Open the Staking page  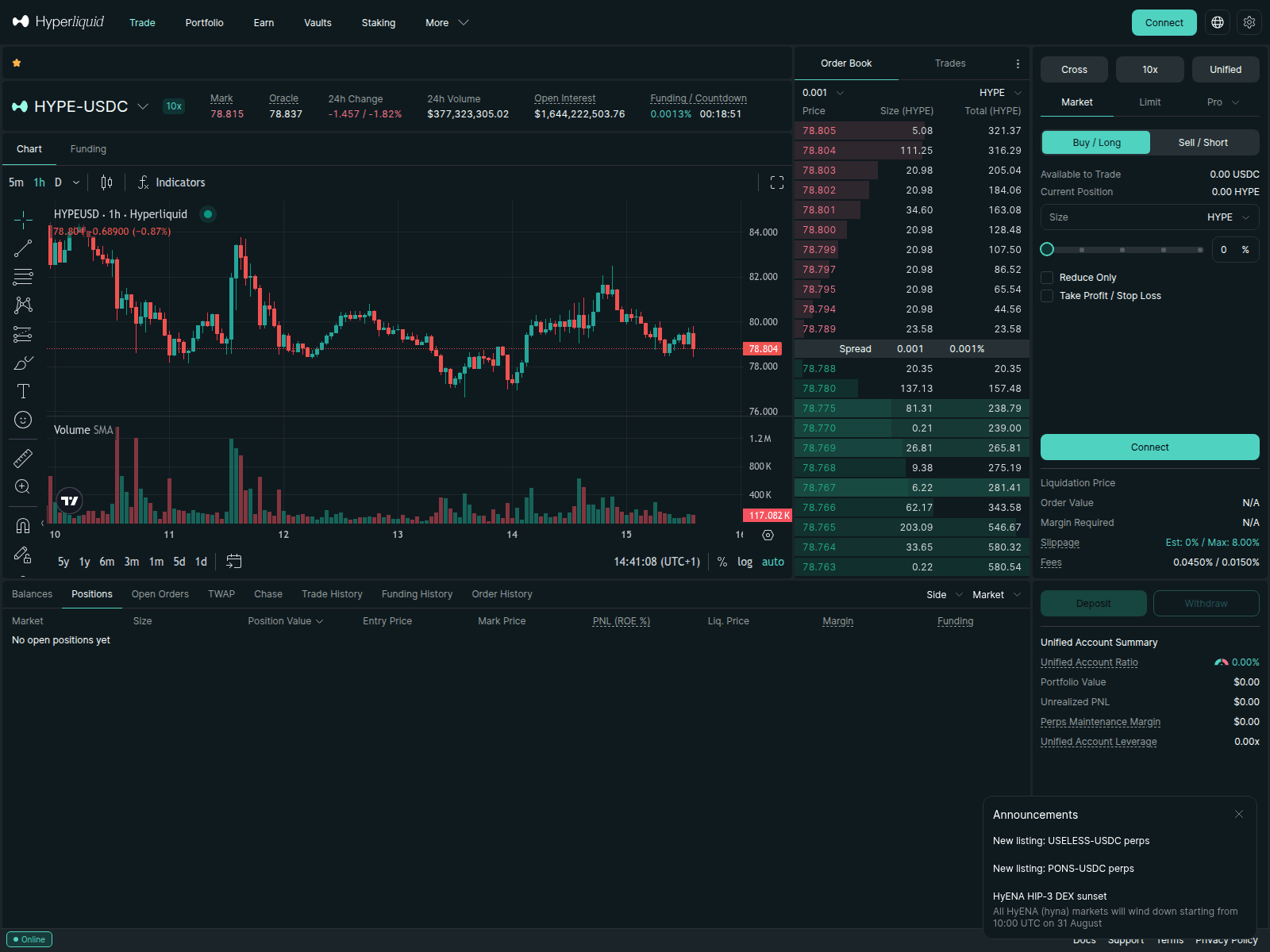coord(379,23)
